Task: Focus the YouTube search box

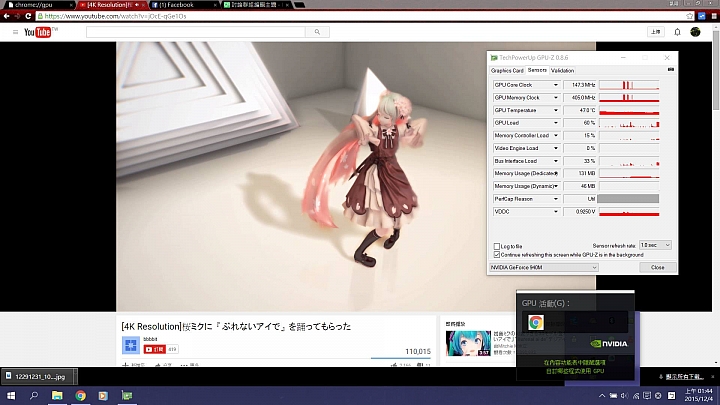Action: (x=196, y=32)
